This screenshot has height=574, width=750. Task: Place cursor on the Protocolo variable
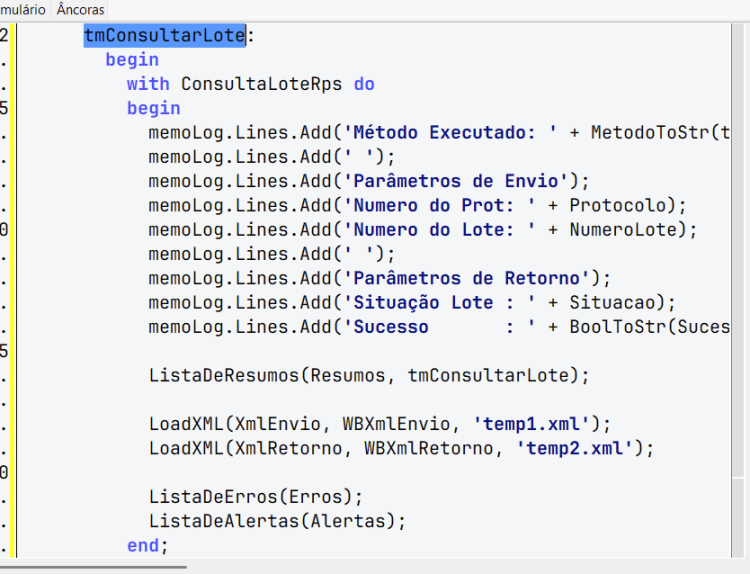[618, 206]
